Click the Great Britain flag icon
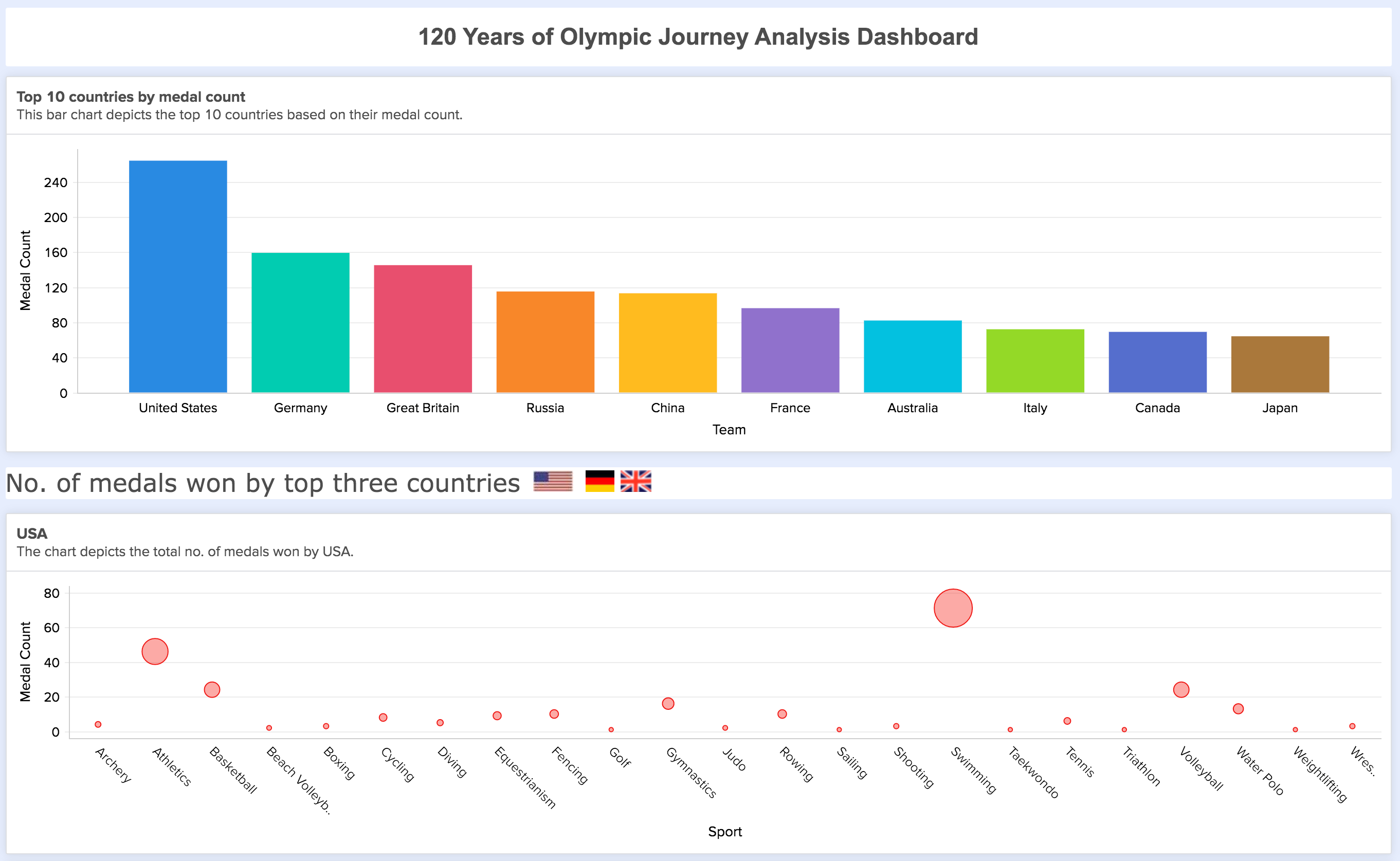This screenshot has width=1400, height=861. 635,481
